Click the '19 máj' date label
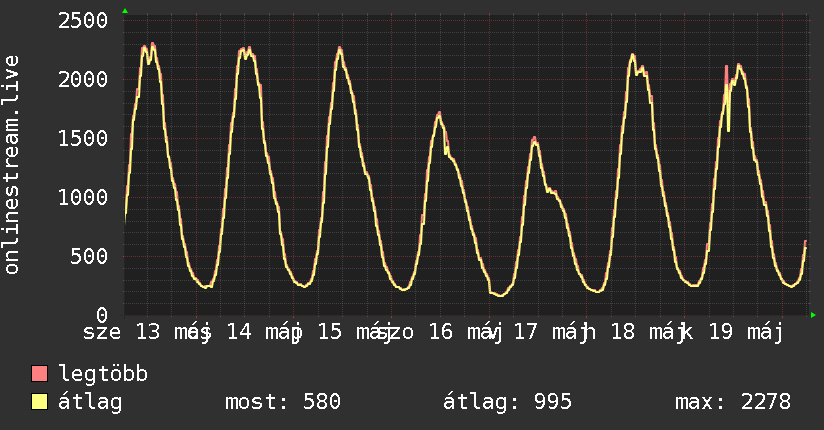 point(746,332)
